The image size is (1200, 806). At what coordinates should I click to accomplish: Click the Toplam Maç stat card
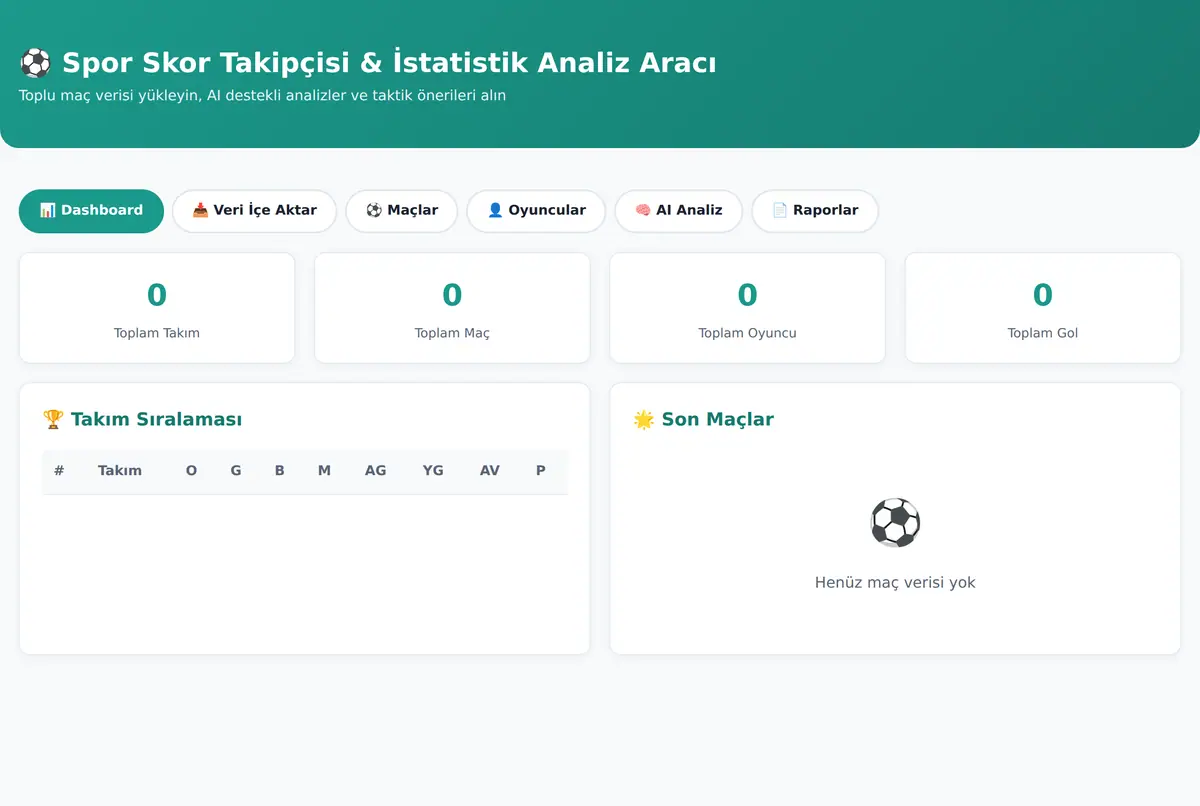point(452,308)
